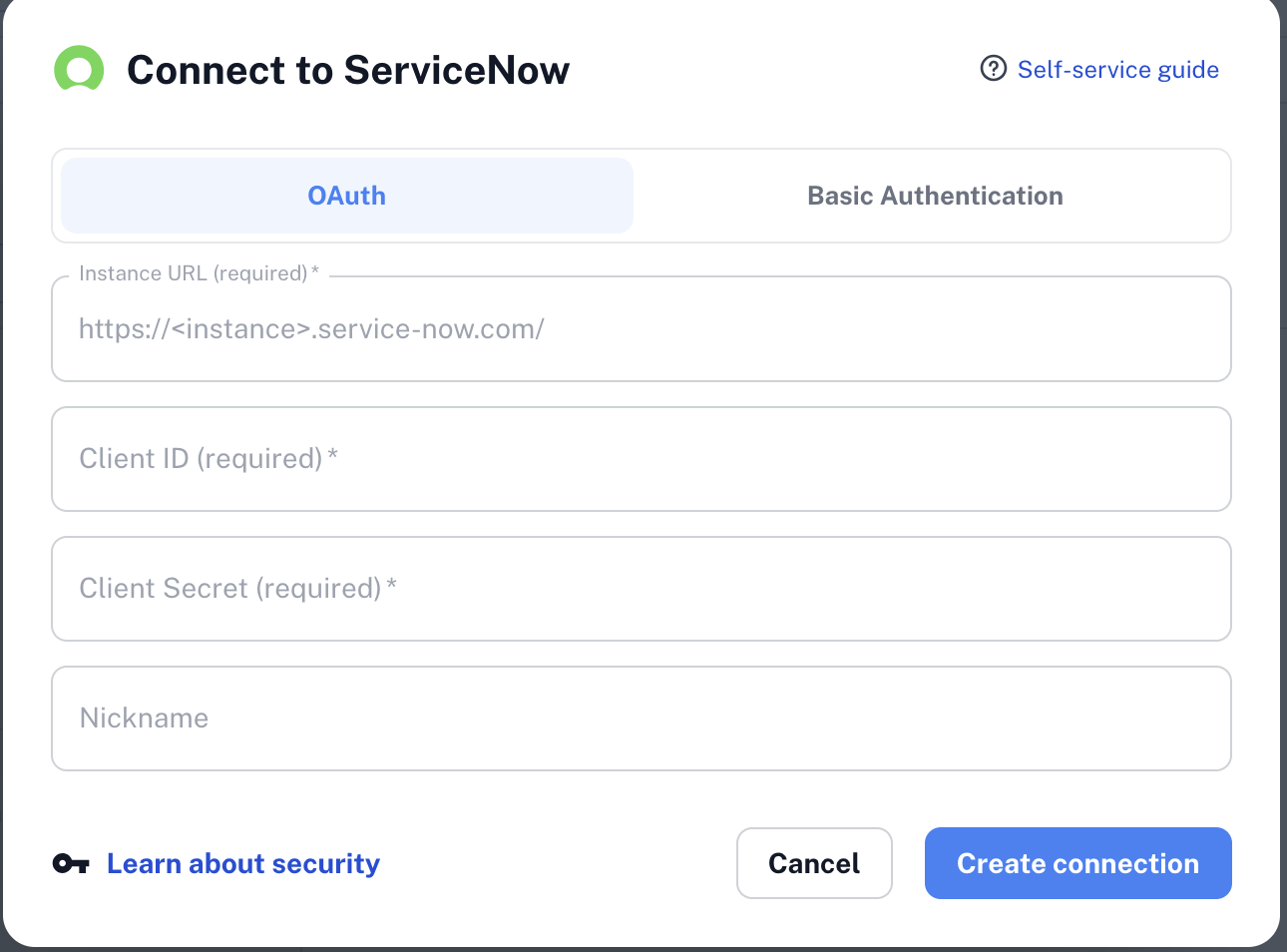Click the key icon beside security link
The height and width of the screenshot is (952, 1287).
pos(71,864)
